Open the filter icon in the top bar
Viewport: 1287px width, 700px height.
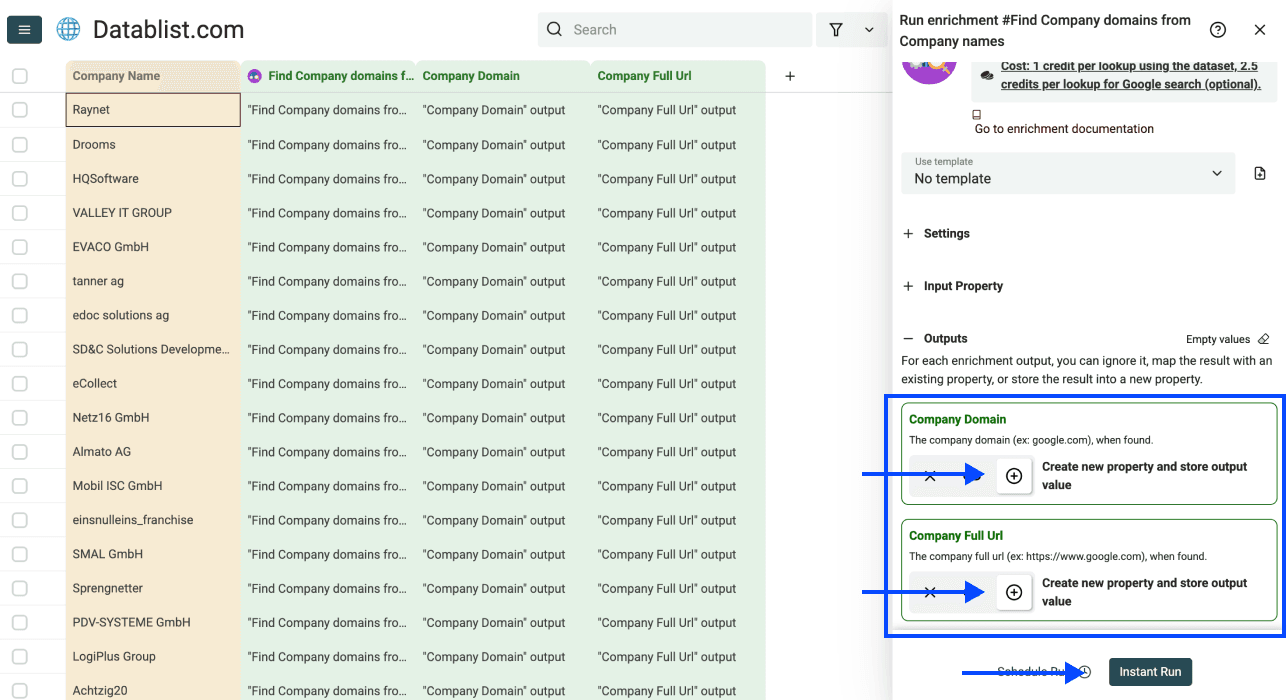836,30
